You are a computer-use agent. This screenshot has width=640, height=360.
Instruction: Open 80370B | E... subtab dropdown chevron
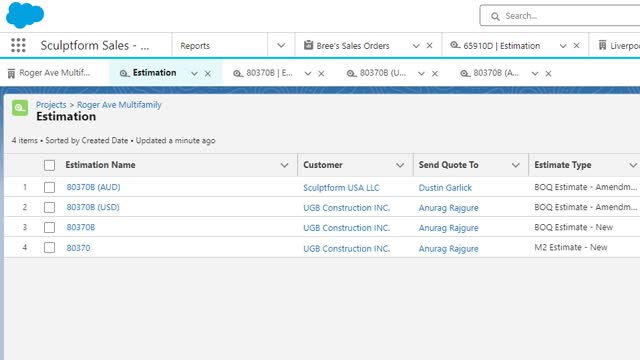coord(308,73)
